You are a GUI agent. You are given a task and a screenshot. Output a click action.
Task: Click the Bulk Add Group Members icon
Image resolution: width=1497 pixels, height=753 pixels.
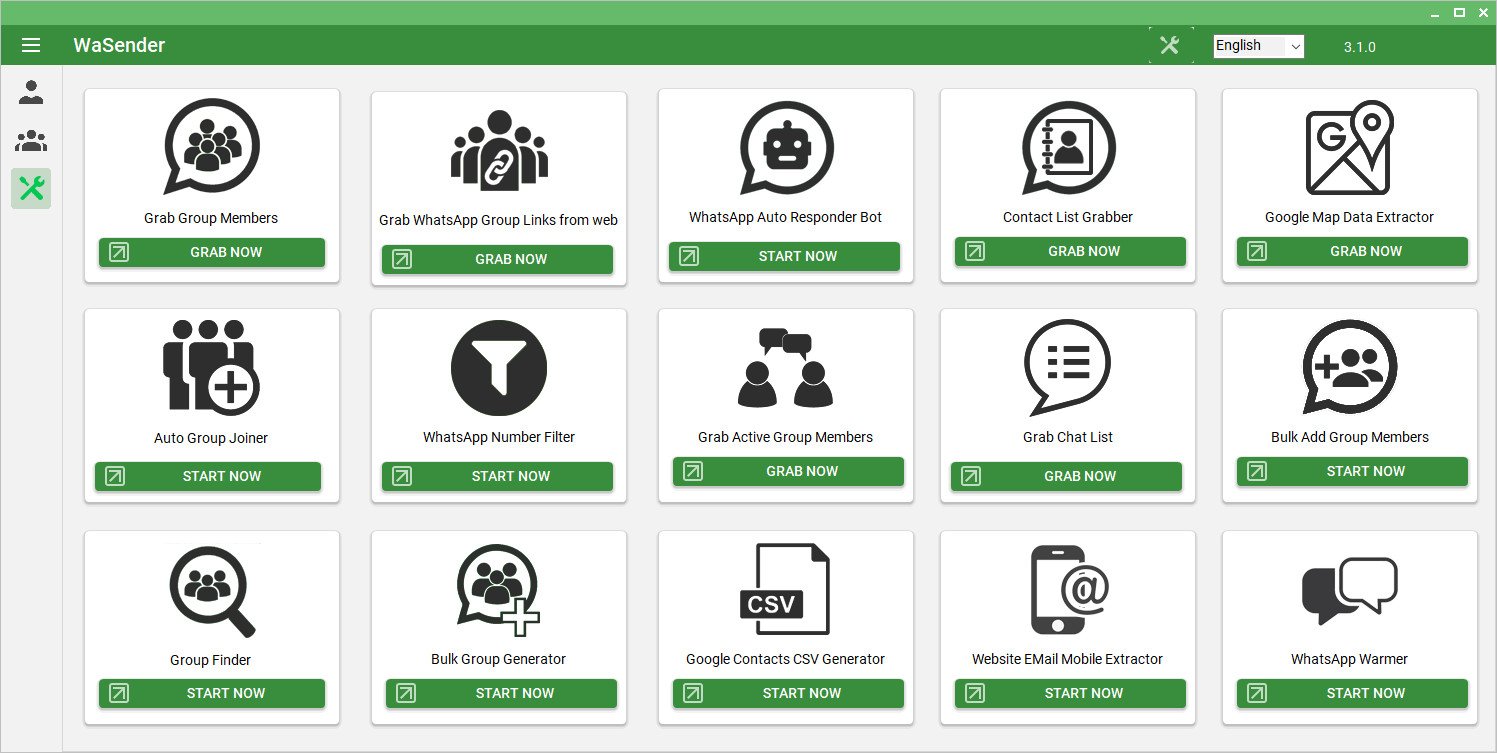click(1350, 368)
